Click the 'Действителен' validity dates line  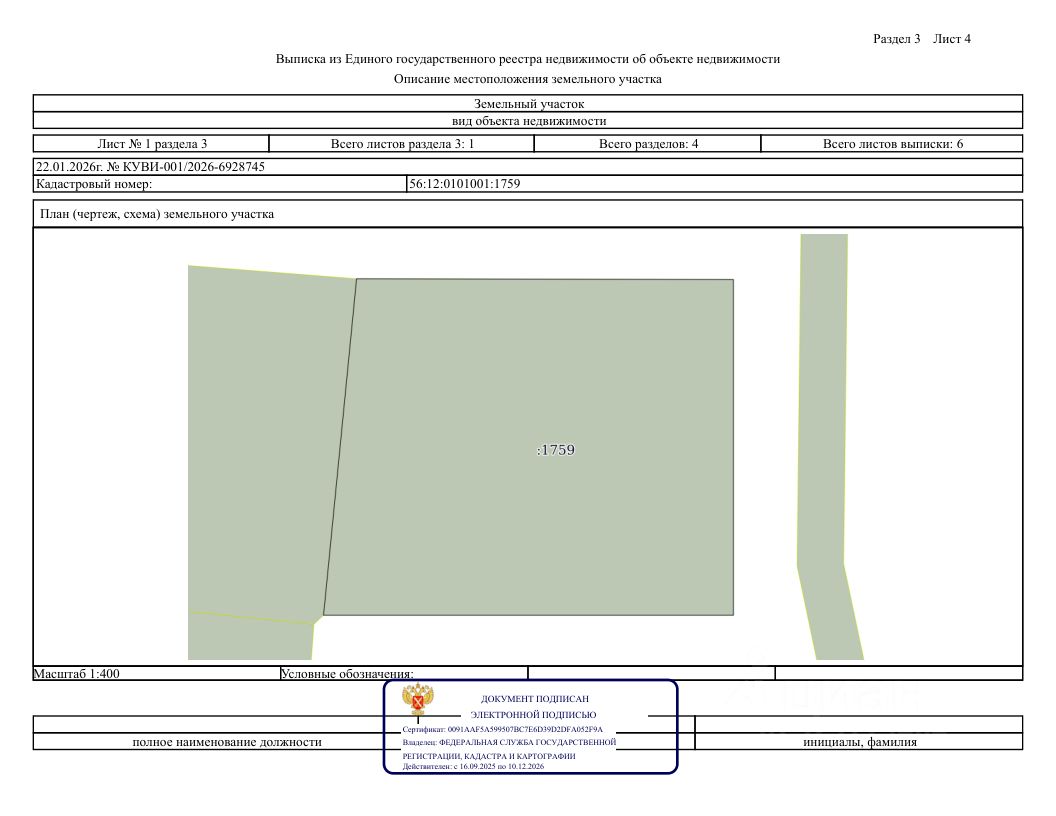coord(473,766)
